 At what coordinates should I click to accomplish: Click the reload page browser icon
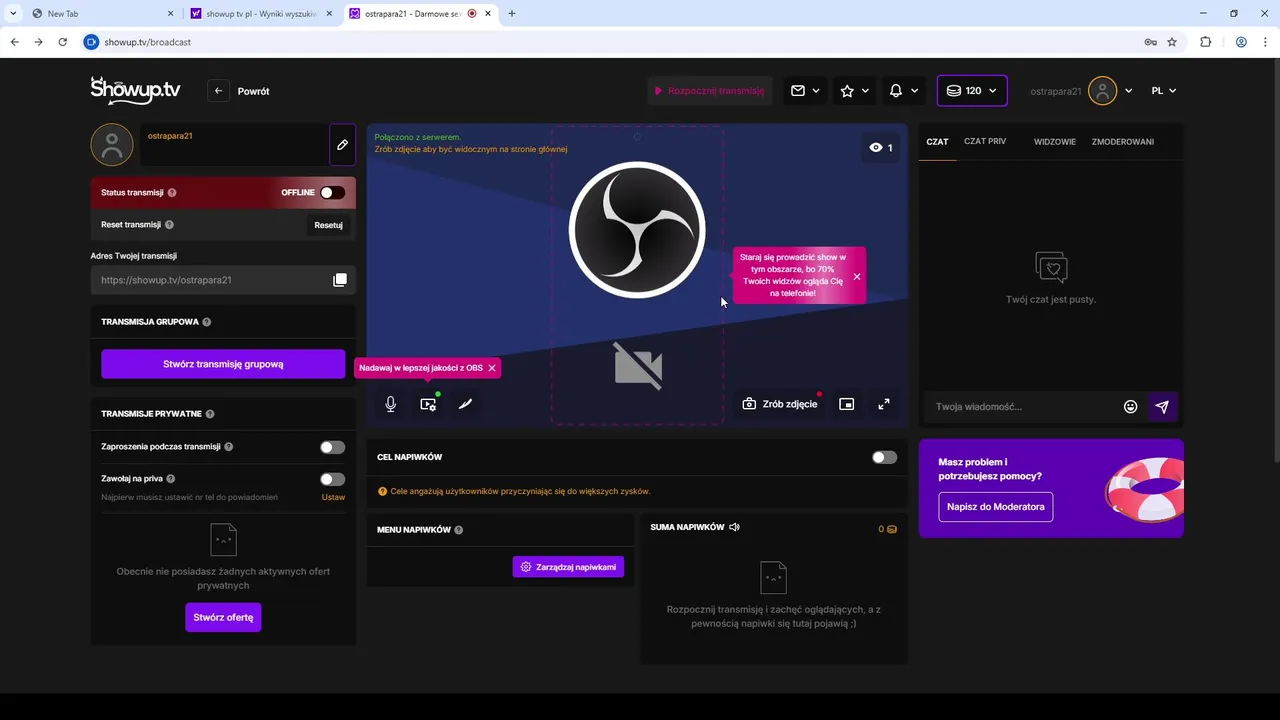coord(62,42)
